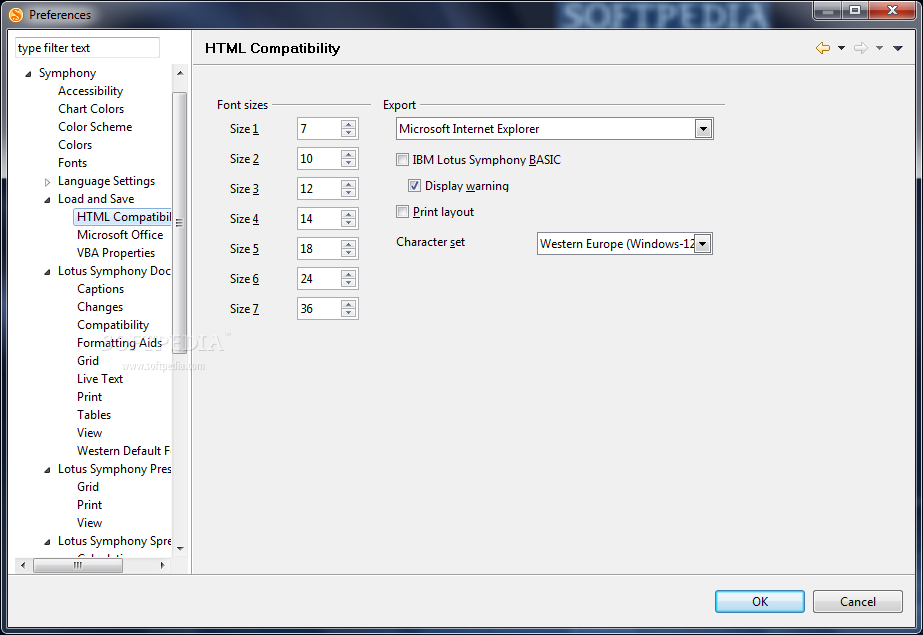The height and width of the screenshot is (635, 923).
Task: Select Live Text tree item
Action: click(99, 379)
